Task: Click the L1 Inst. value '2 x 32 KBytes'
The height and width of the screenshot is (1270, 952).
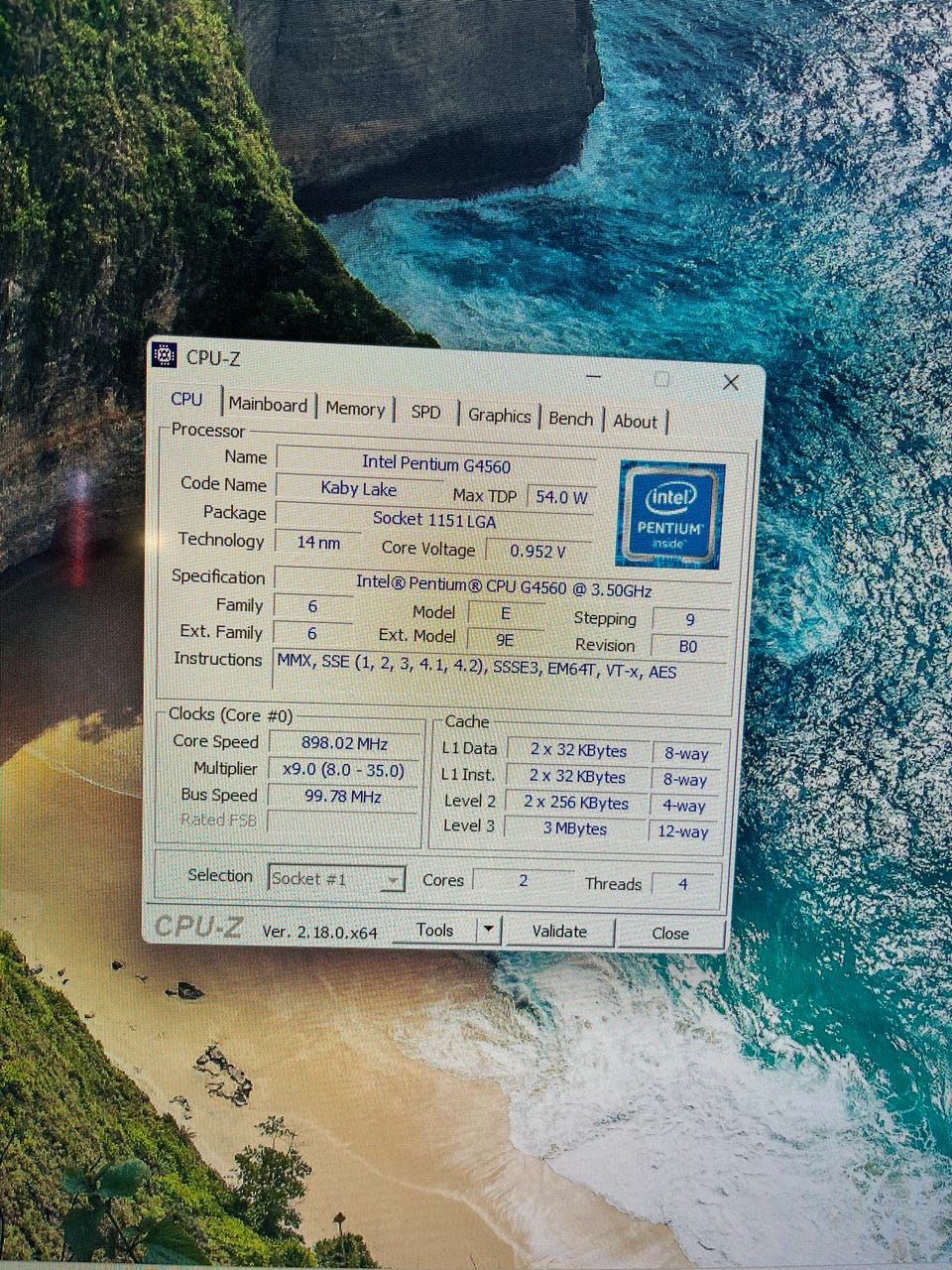Action: click(x=577, y=777)
